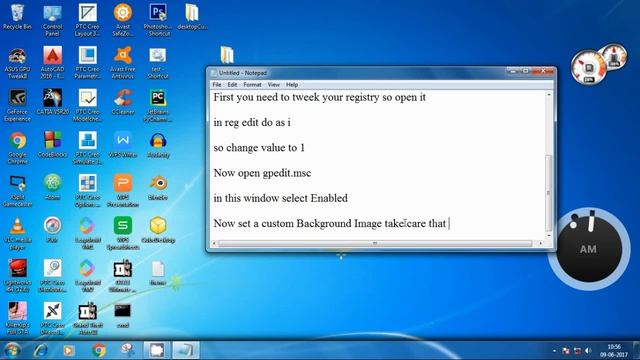This screenshot has width=640, height=360.
Task: Select the PTC Creo Layout desktop icon
Action: tap(87, 20)
